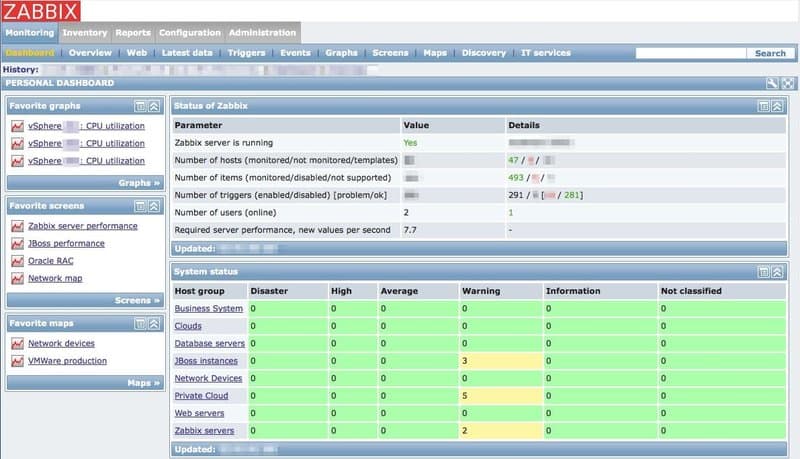Click Screens » link in Favorite screens
Image resolution: width=800 pixels, height=459 pixels.
(137, 300)
